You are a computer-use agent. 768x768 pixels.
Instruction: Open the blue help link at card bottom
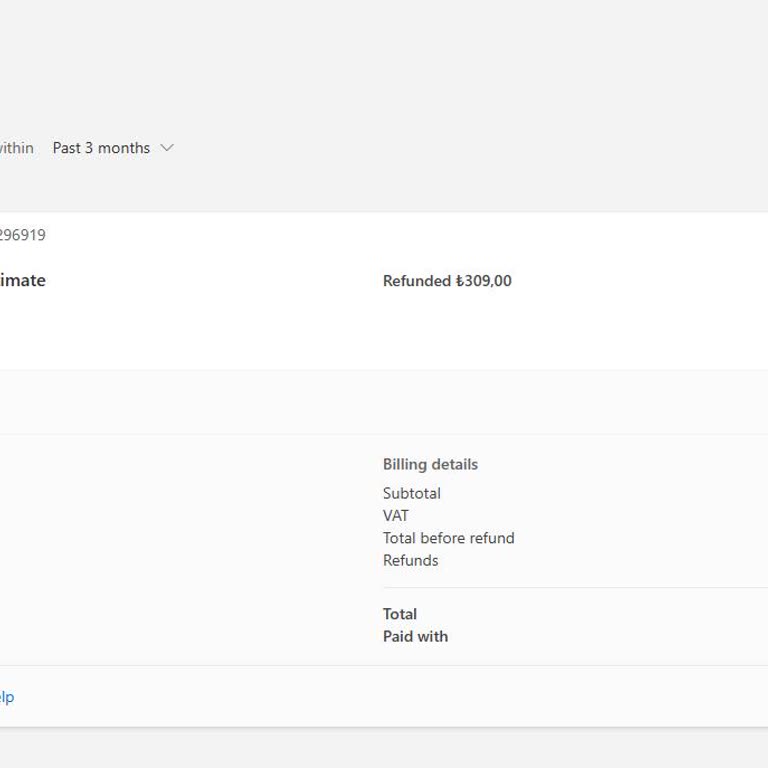point(6,697)
